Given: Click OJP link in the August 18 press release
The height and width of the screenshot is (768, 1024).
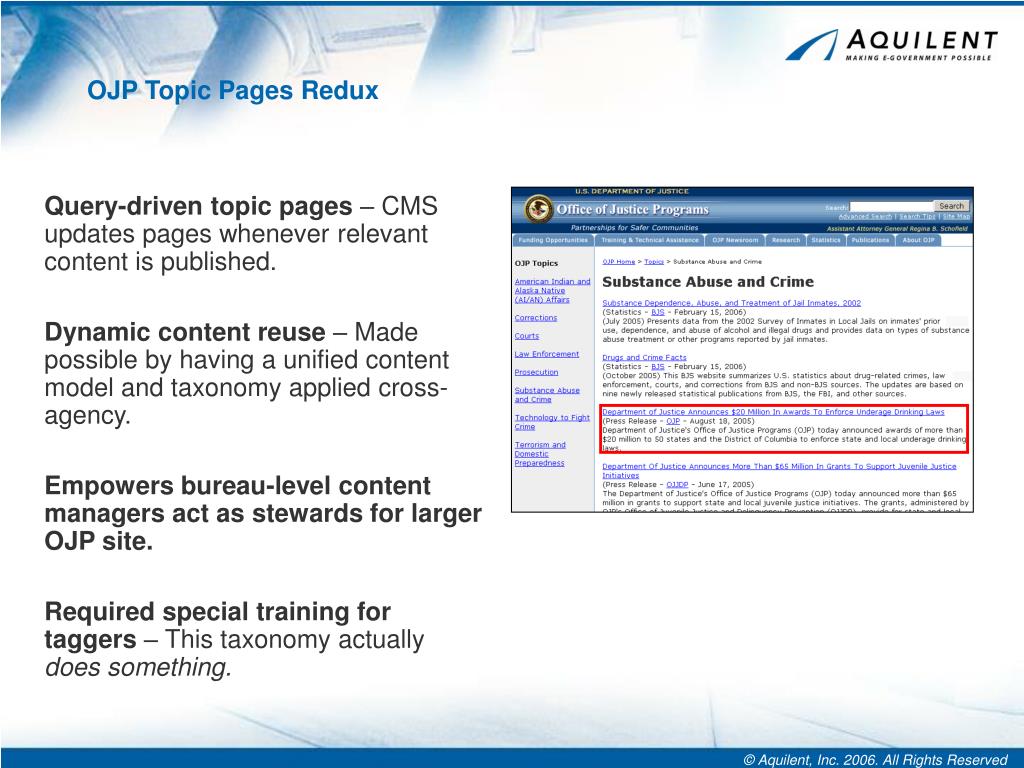Looking at the screenshot, I should [673, 421].
